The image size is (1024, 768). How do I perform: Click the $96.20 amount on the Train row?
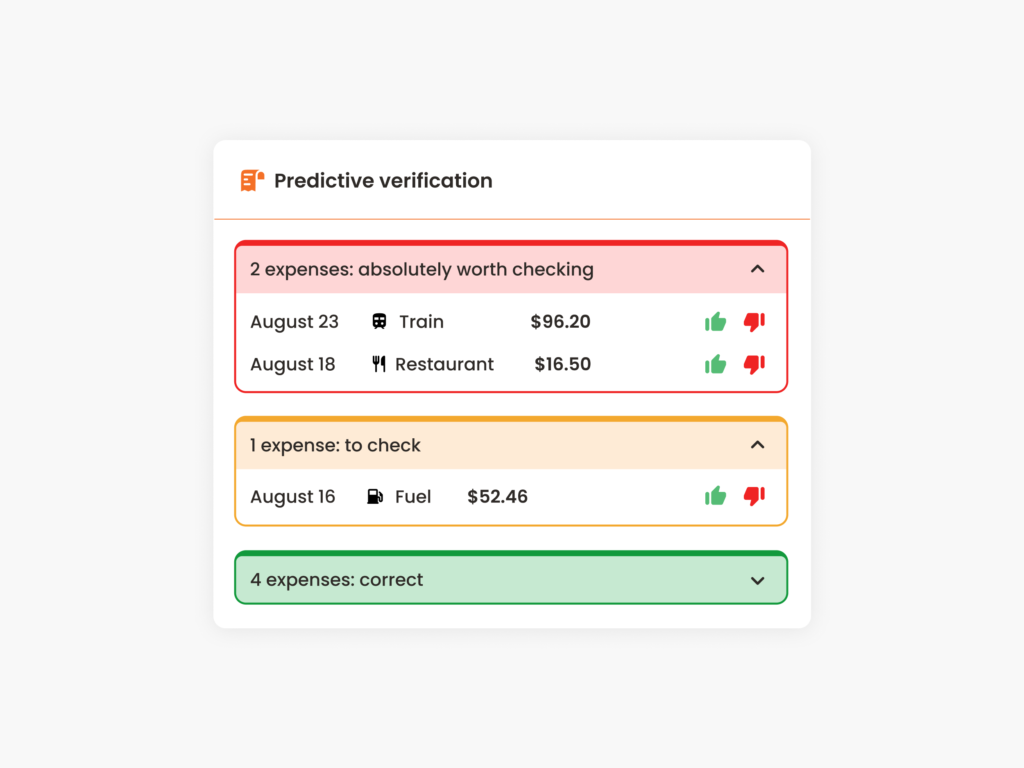point(560,321)
